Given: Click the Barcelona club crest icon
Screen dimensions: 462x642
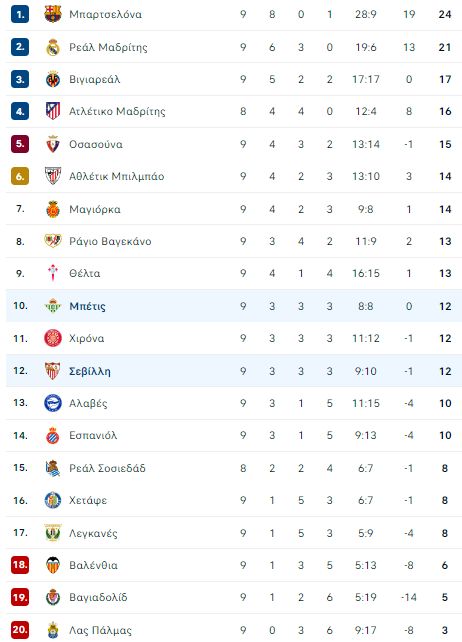Looking at the screenshot, I should pos(53,14).
